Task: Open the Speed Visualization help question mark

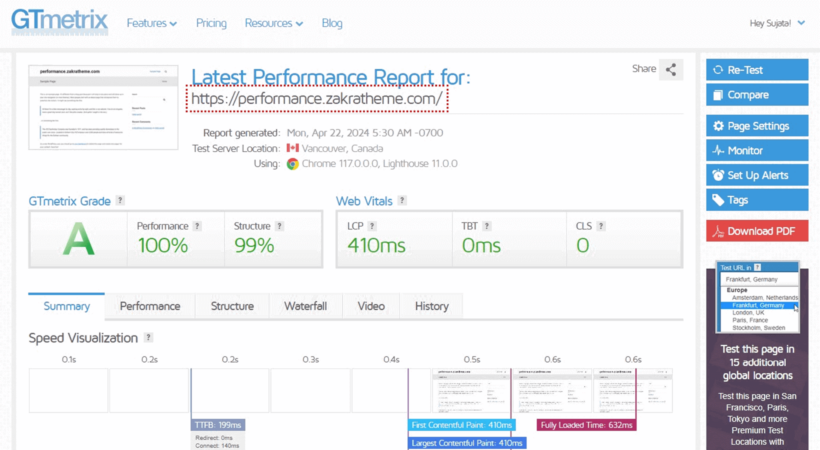Action: click(149, 338)
